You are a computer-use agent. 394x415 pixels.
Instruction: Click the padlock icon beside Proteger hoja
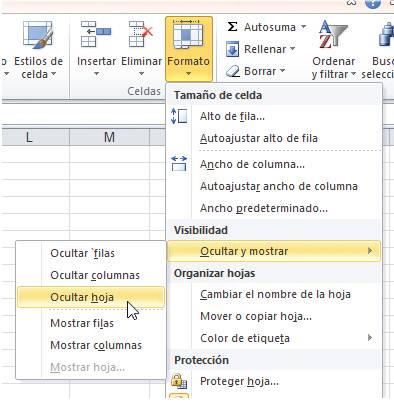[x=179, y=381]
